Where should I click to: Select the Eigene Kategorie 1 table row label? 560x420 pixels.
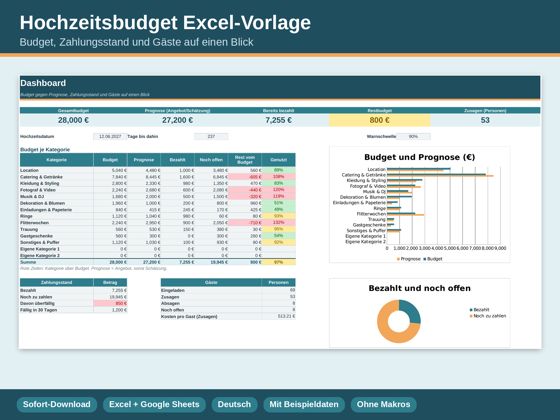coord(40,249)
